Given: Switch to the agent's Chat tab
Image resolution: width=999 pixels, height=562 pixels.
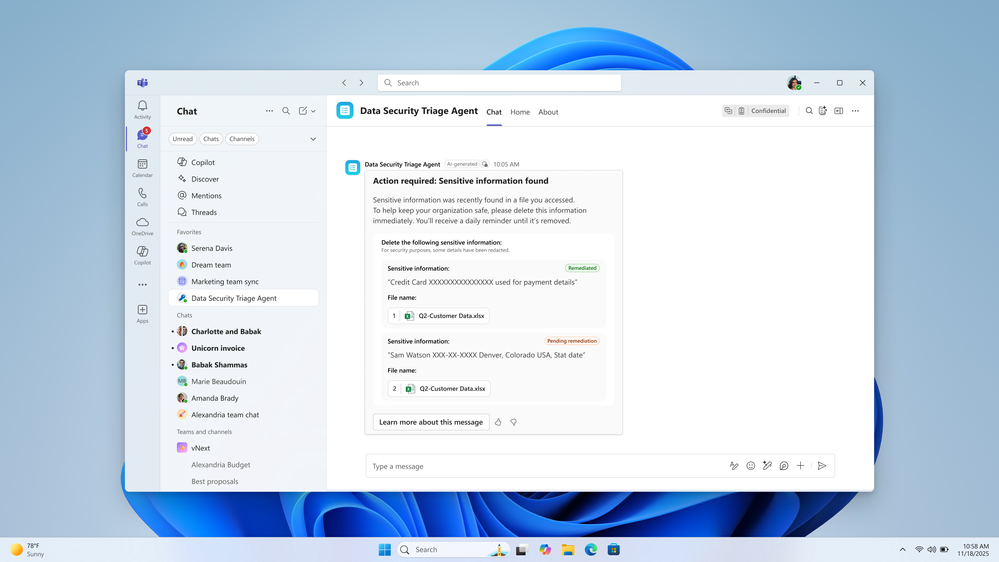Looking at the screenshot, I should pyautogui.click(x=494, y=112).
